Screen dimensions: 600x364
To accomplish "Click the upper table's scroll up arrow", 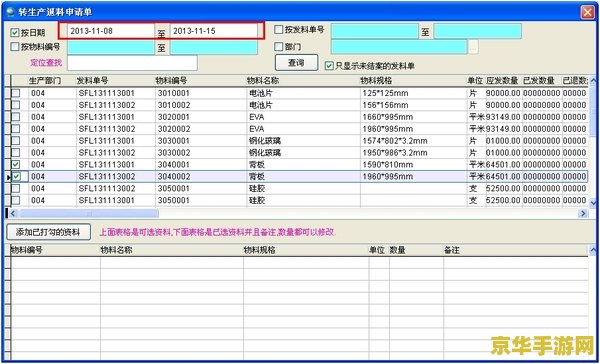I will pos(593,80).
